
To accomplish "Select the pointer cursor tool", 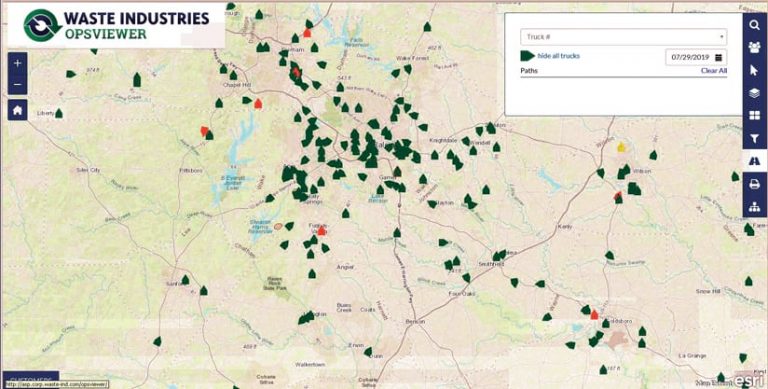I will pyautogui.click(x=754, y=71).
